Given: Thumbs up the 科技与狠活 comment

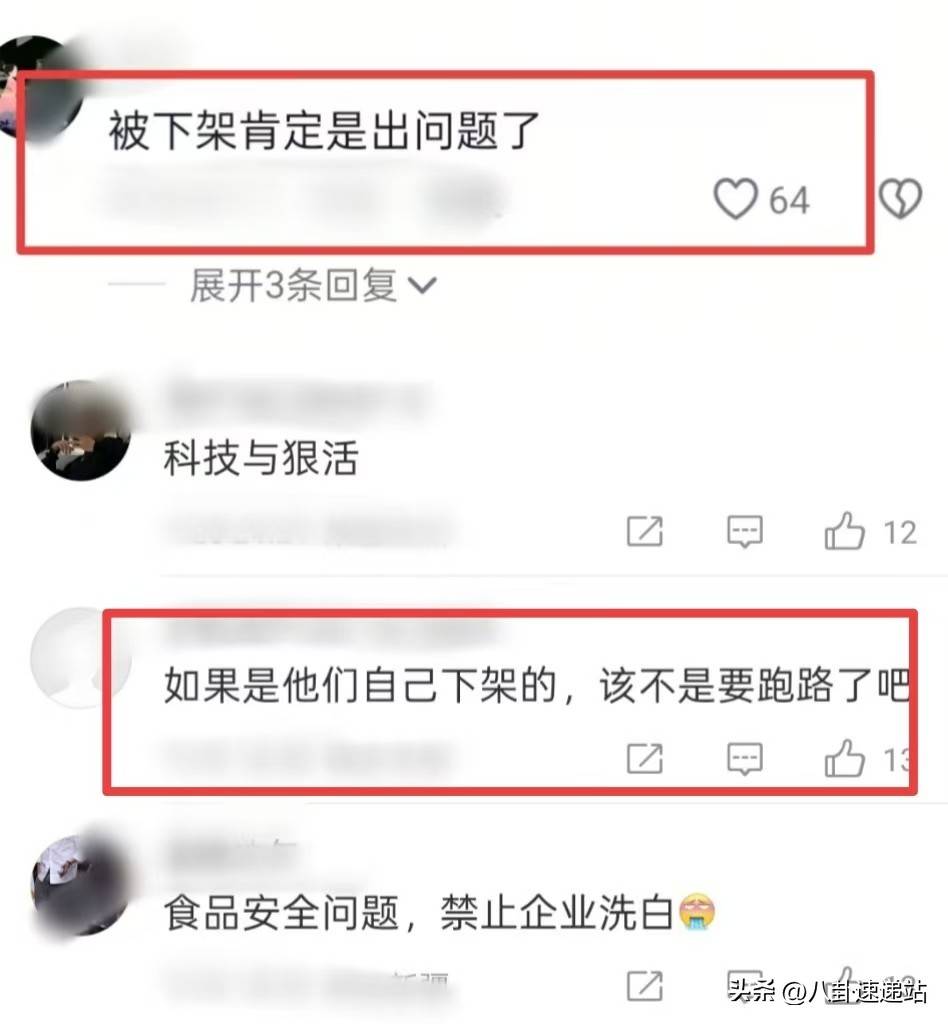Looking at the screenshot, I should [844, 530].
